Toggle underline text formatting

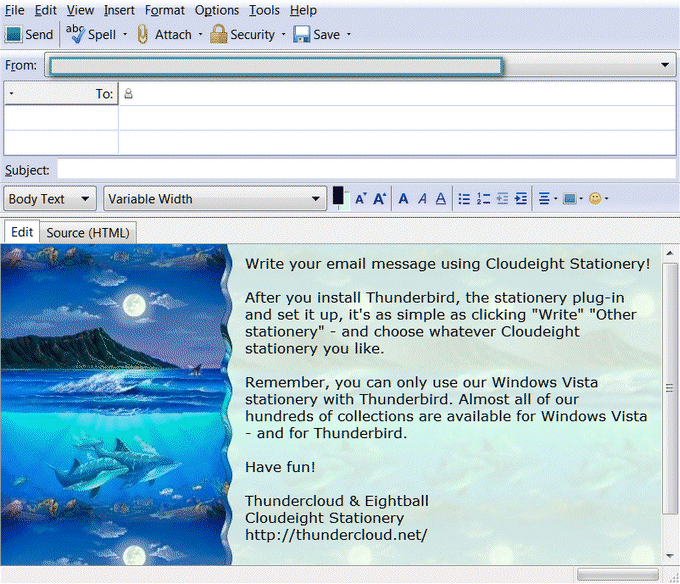click(441, 199)
